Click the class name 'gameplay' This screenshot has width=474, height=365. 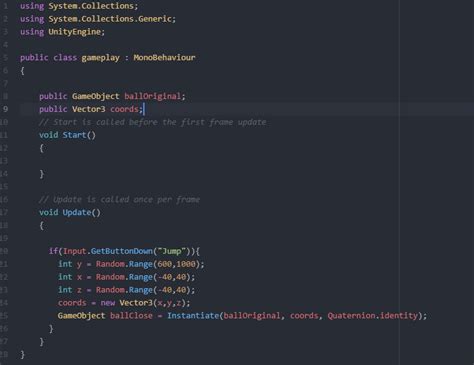(x=100, y=58)
